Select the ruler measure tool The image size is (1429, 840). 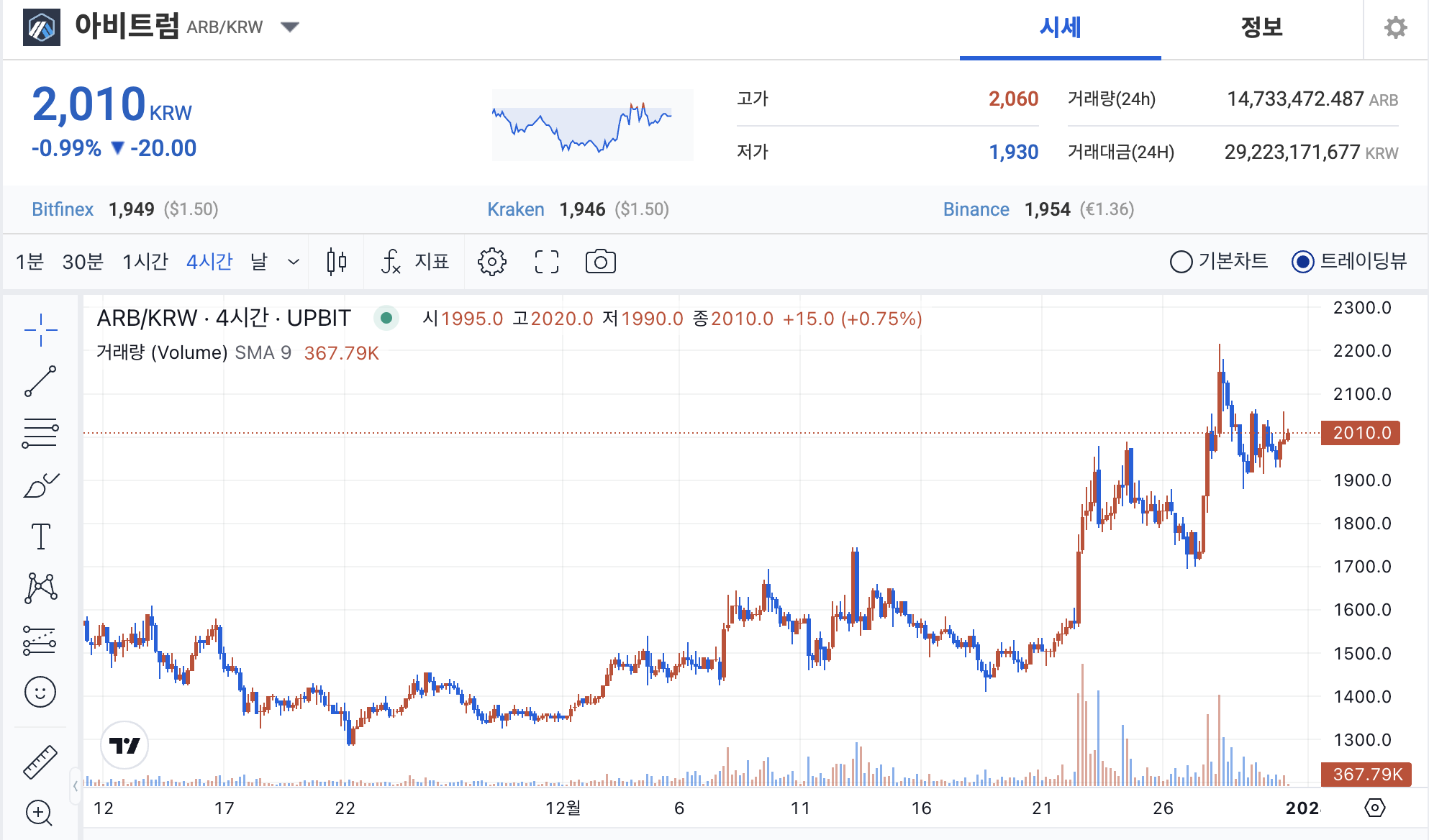(40, 762)
